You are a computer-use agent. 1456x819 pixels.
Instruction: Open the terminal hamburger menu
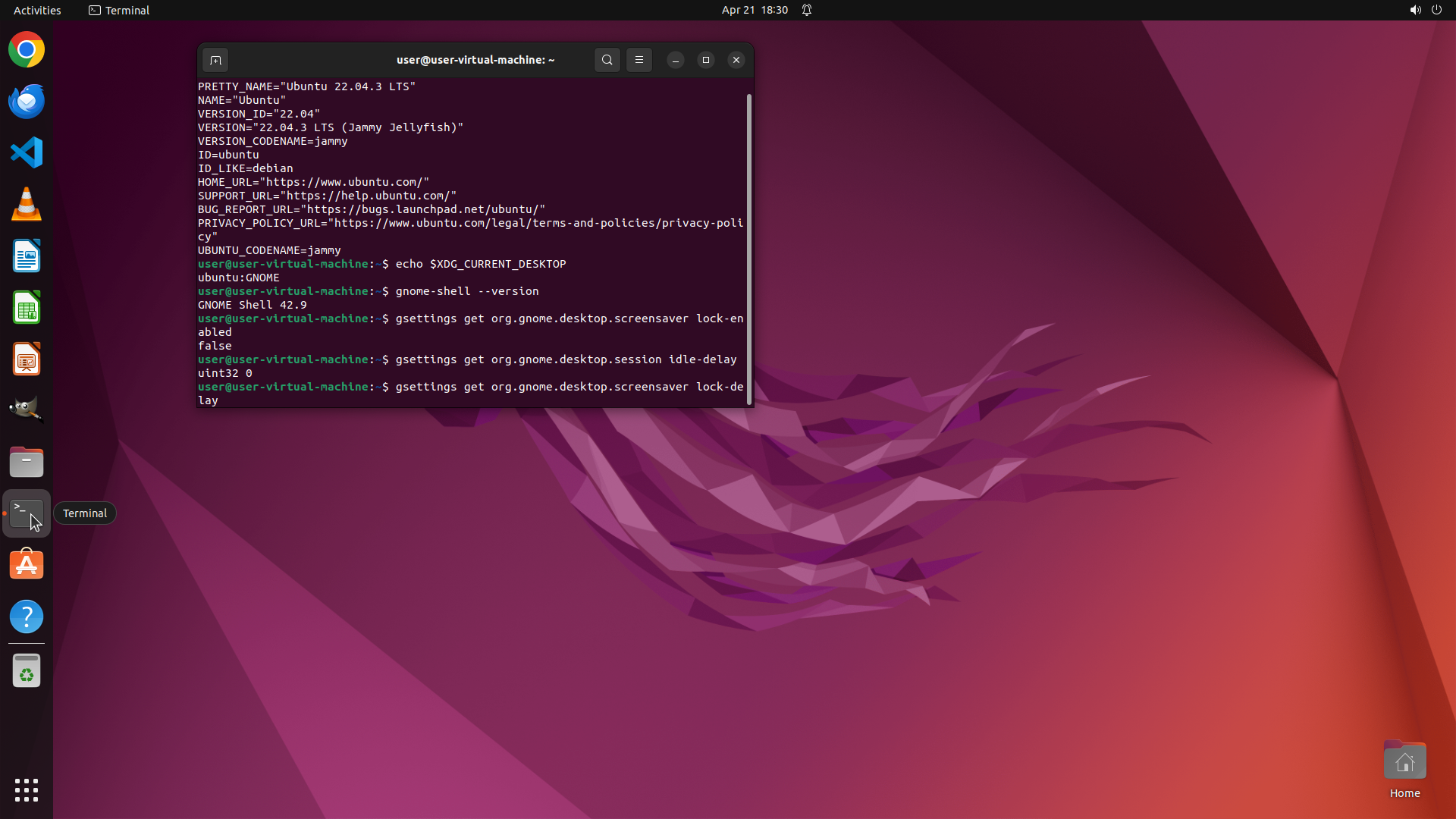click(639, 60)
